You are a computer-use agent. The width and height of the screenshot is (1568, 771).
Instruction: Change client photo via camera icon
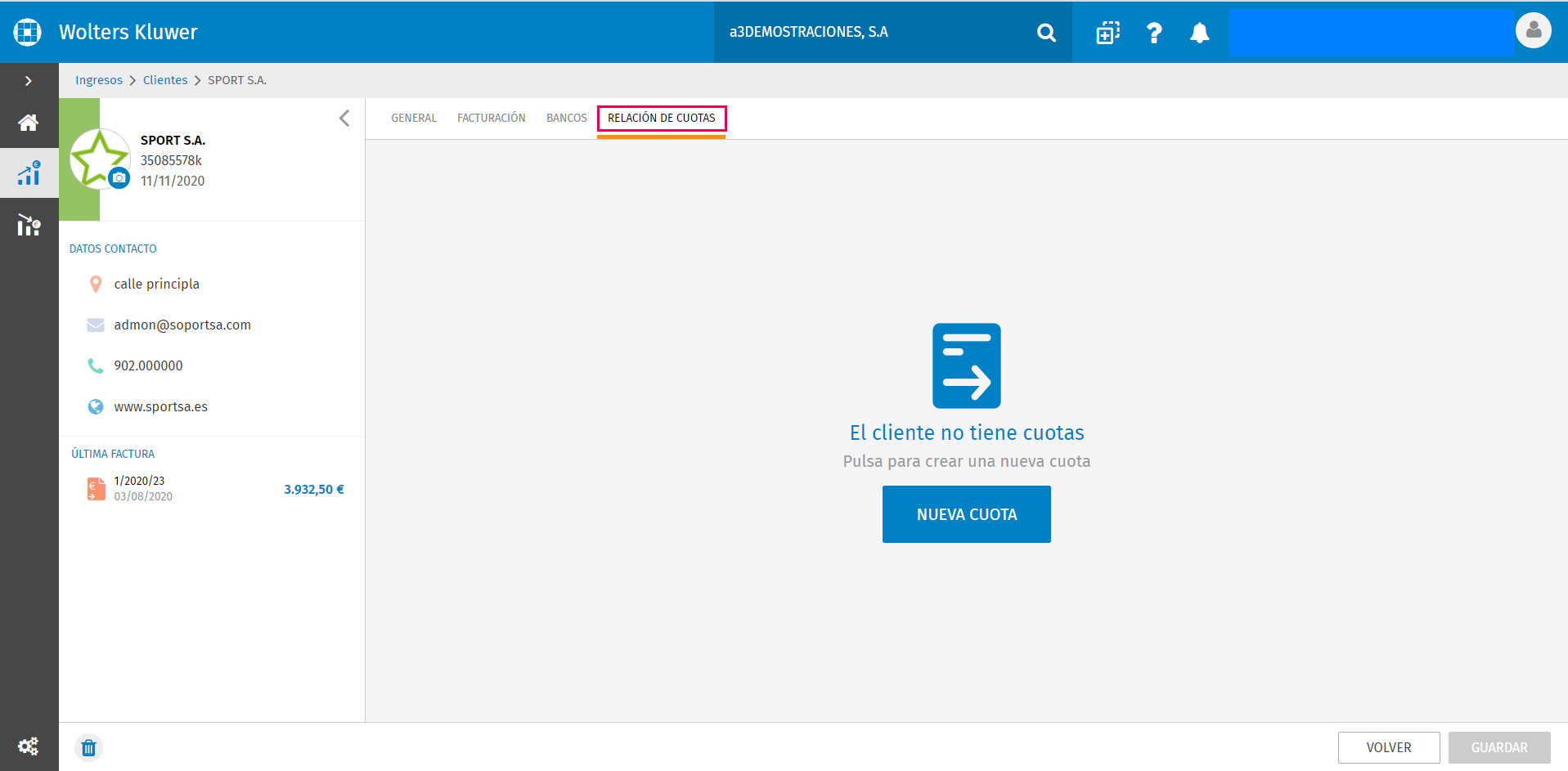point(119,178)
